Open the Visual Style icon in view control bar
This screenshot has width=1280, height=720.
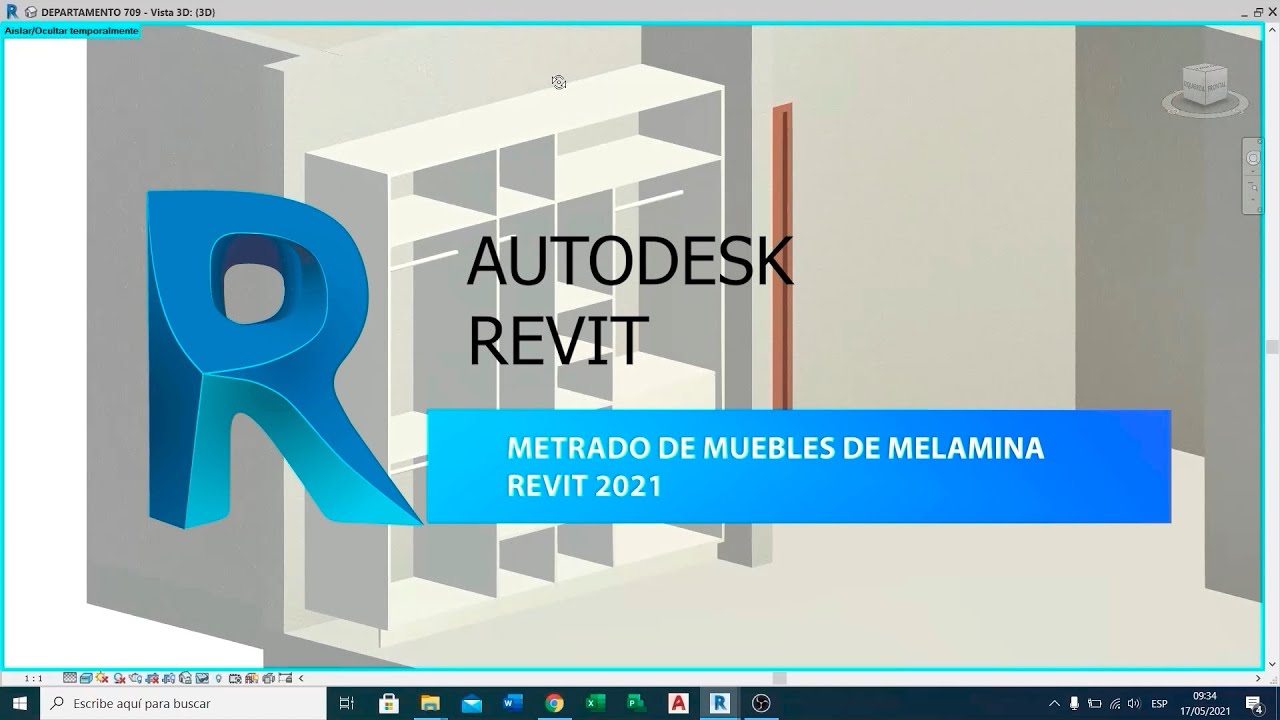[86, 678]
